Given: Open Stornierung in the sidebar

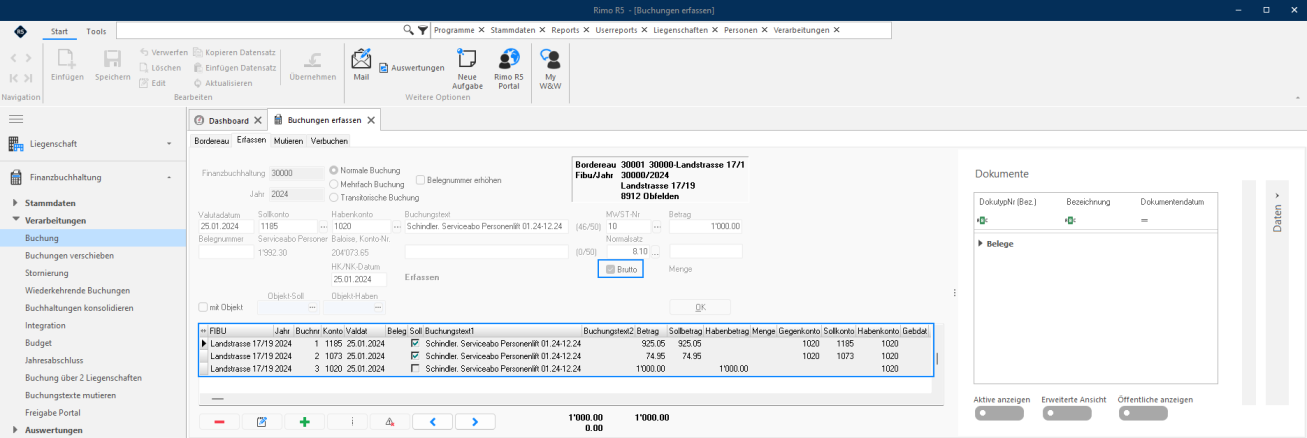Looking at the screenshot, I should pos(47,273).
